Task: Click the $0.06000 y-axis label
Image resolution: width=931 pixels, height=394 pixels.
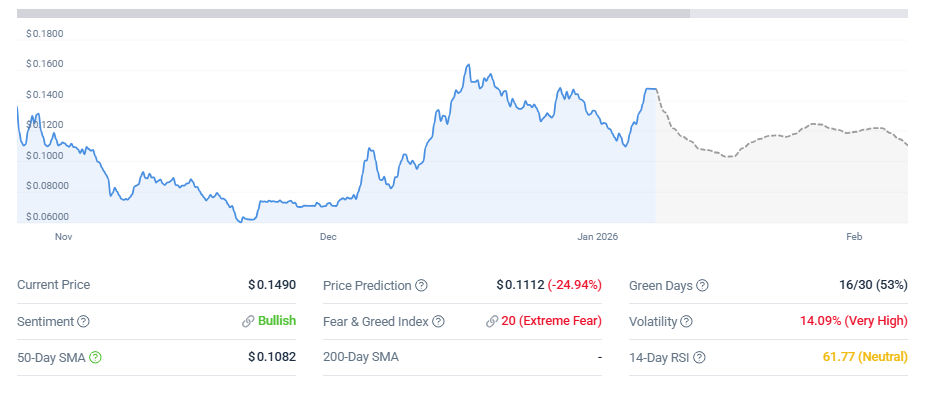Action: [x=48, y=217]
